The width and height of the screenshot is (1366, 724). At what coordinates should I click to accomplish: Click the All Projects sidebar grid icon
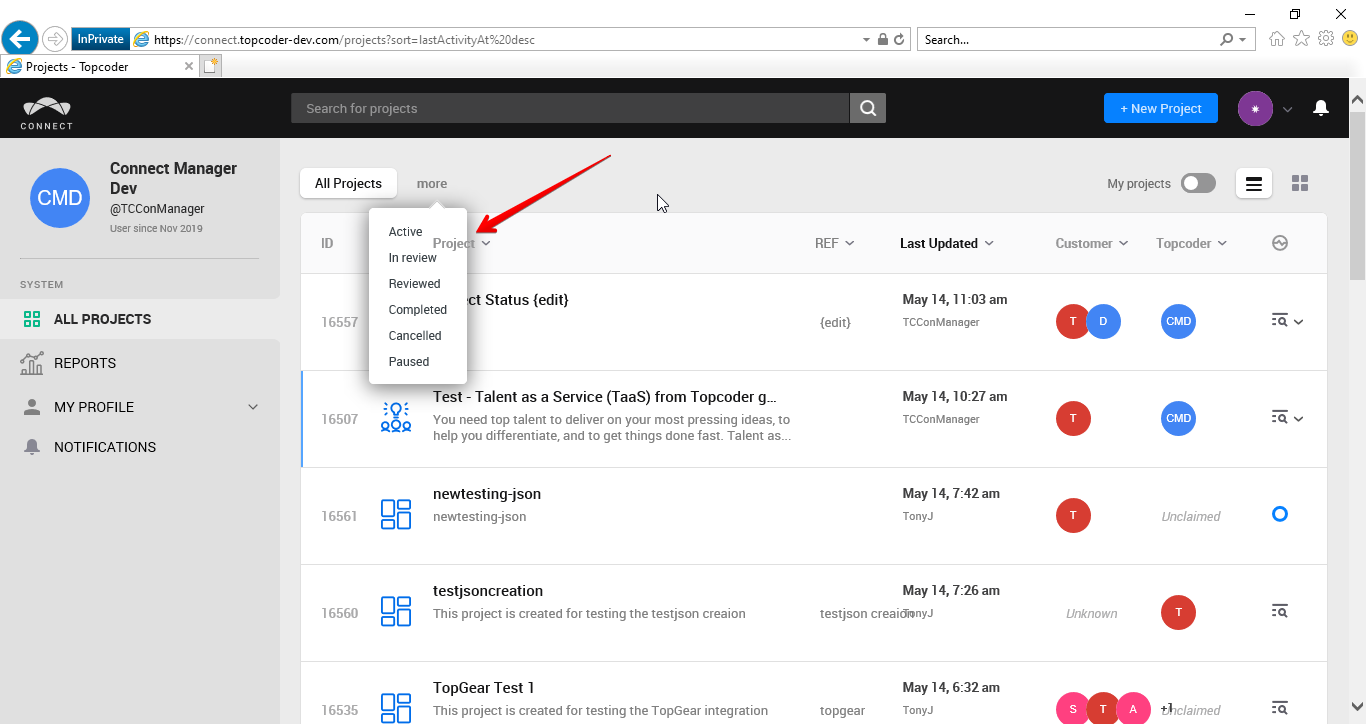coord(32,319)
